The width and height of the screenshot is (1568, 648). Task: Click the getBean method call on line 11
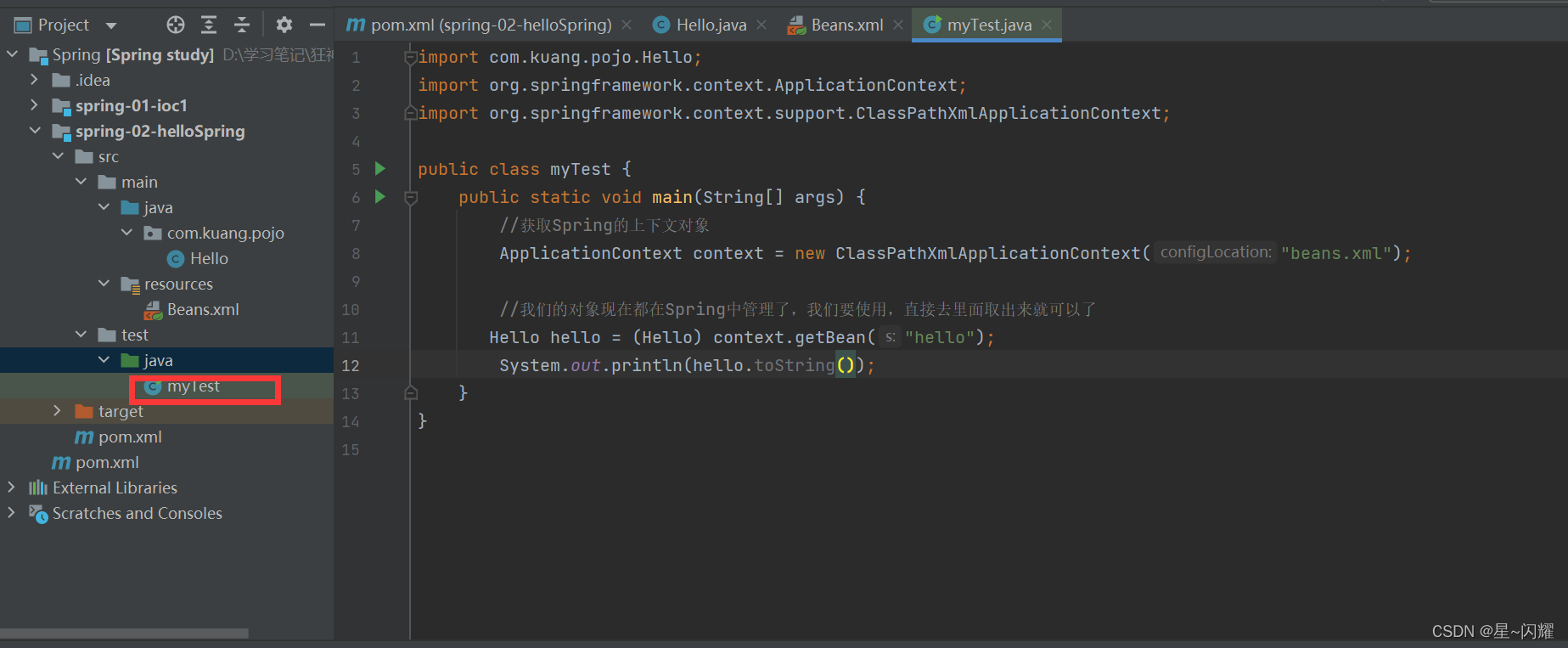829,337
